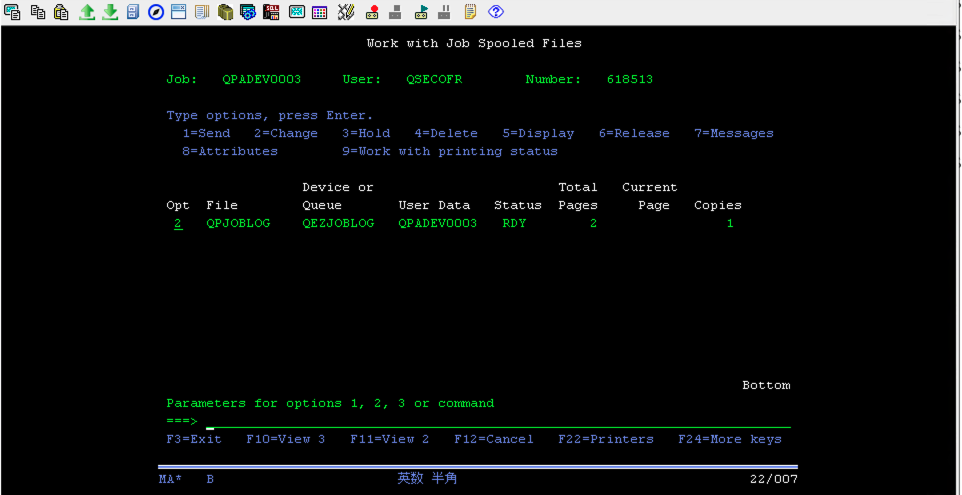Select the QEZJOBLOG queue name
Image resolution: width=962 pixels, height=495 pixels.
tap(338, 223)
